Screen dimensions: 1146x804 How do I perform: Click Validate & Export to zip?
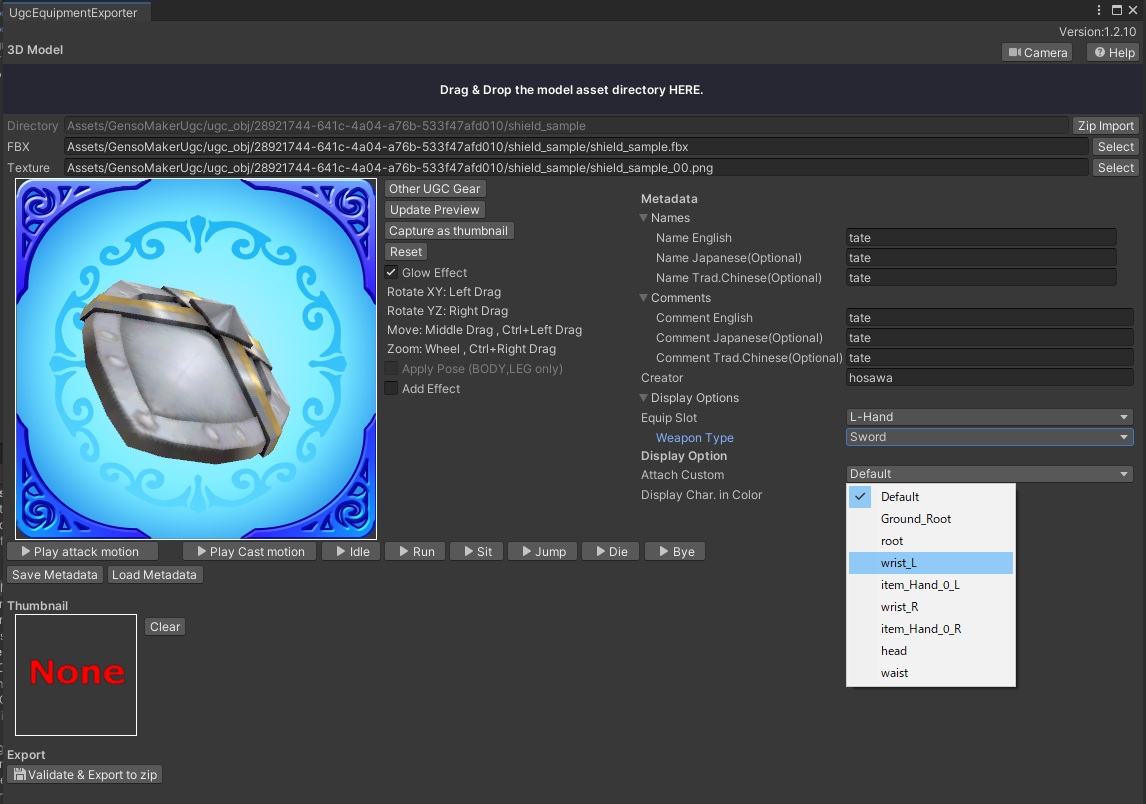click(85, 775)
